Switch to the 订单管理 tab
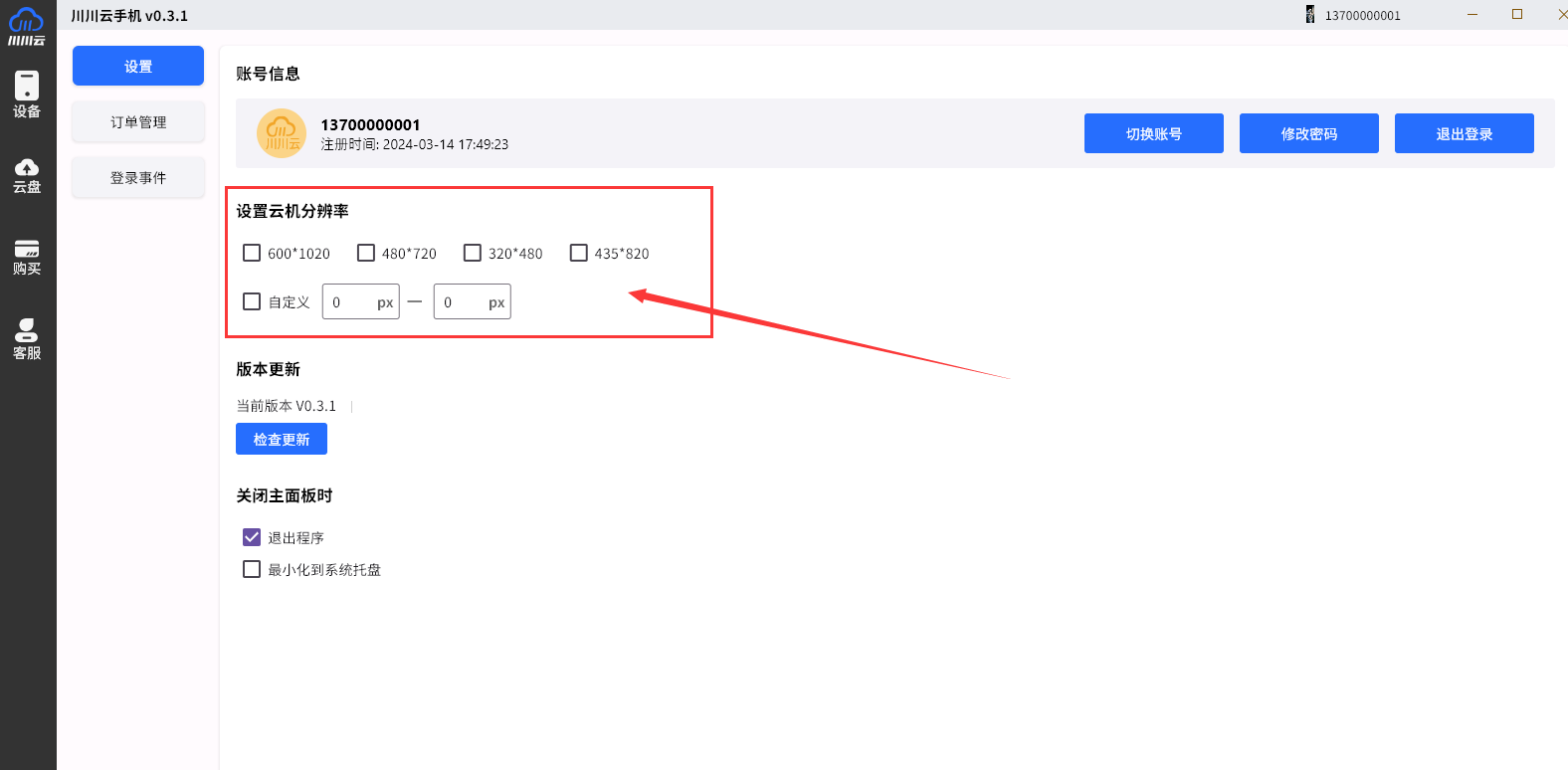1568x770 pixels. tap(138, 122)
